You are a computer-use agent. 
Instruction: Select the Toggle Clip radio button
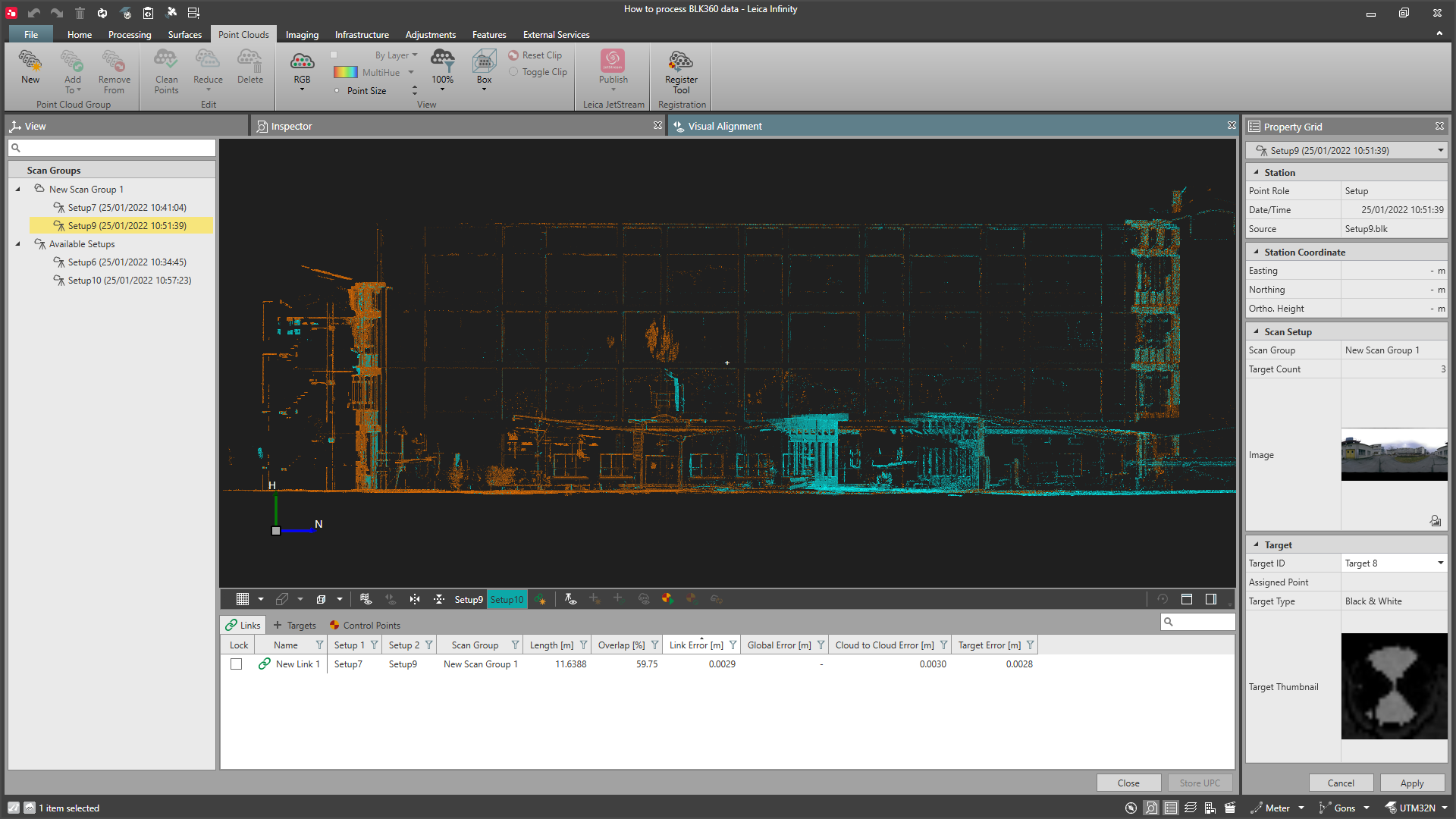click(x=514, y=72)
